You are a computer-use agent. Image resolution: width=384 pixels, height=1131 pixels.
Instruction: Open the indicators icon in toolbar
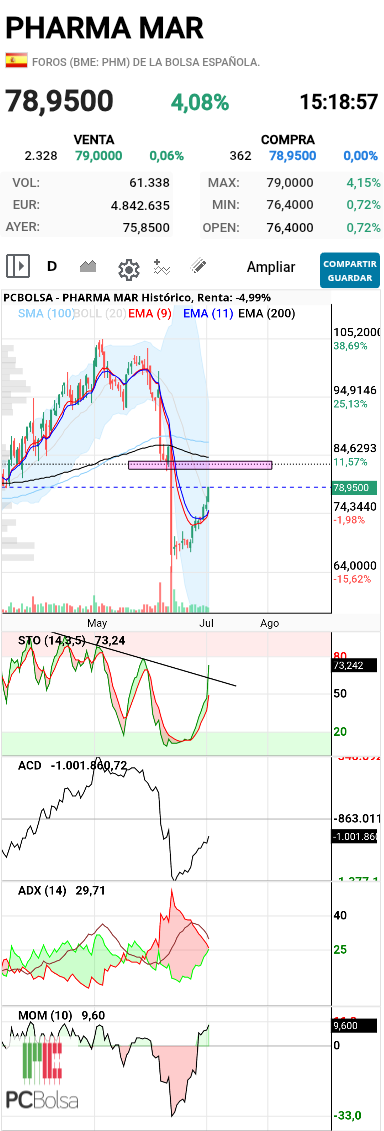point(162,266)
